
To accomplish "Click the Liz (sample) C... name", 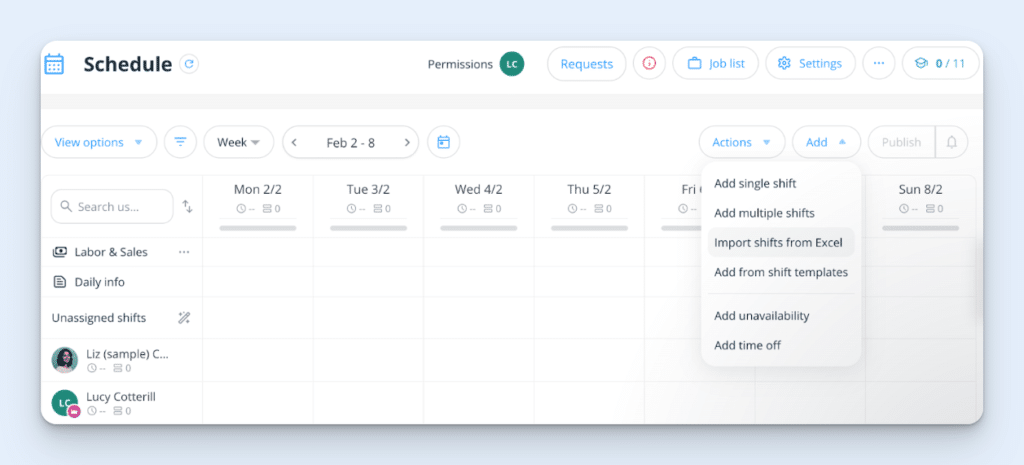I will 127,354.
